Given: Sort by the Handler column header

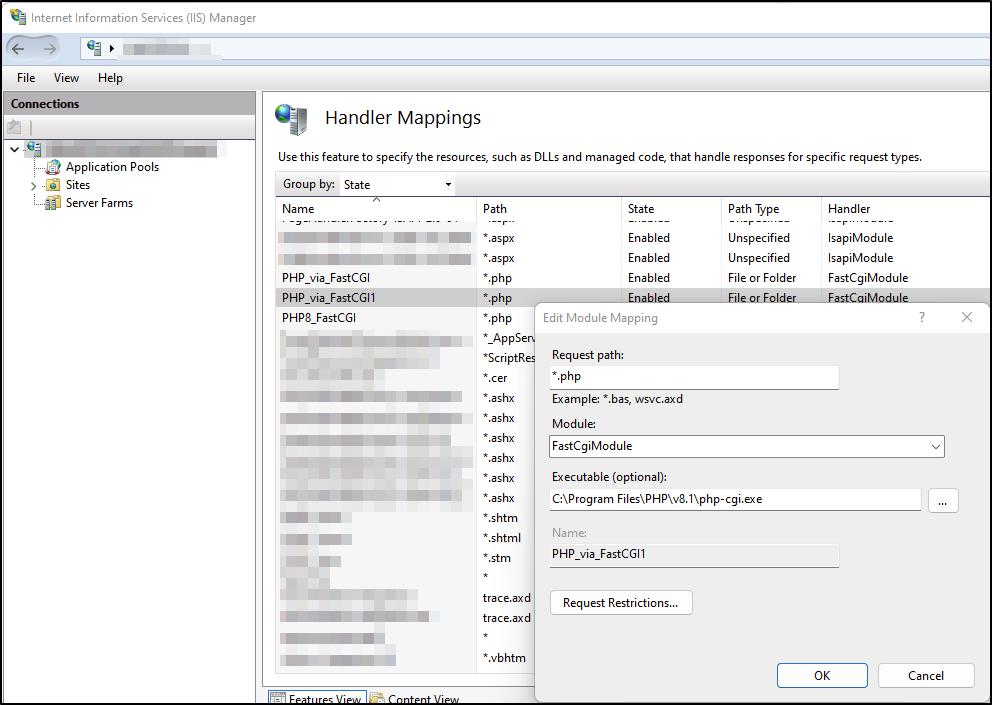Looking at the screenshot, I should (x=906, y=209).
